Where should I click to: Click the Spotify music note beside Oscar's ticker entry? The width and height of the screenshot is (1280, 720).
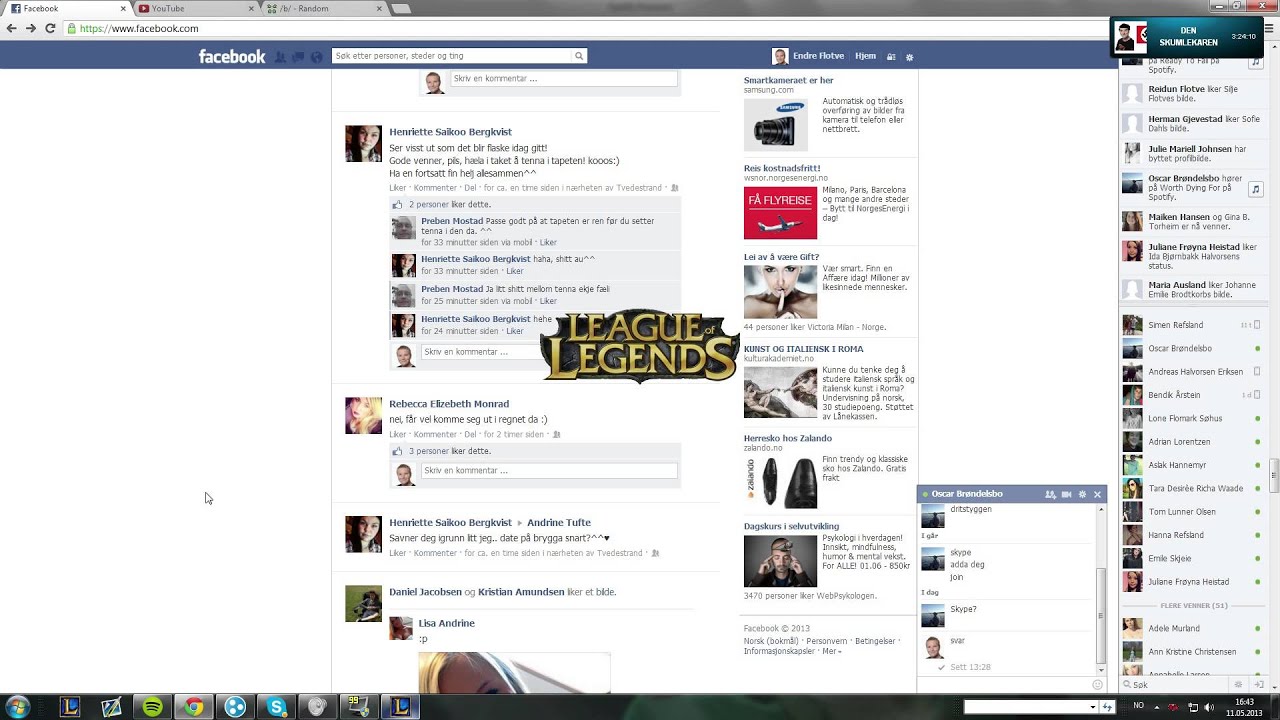(1256, 188)
